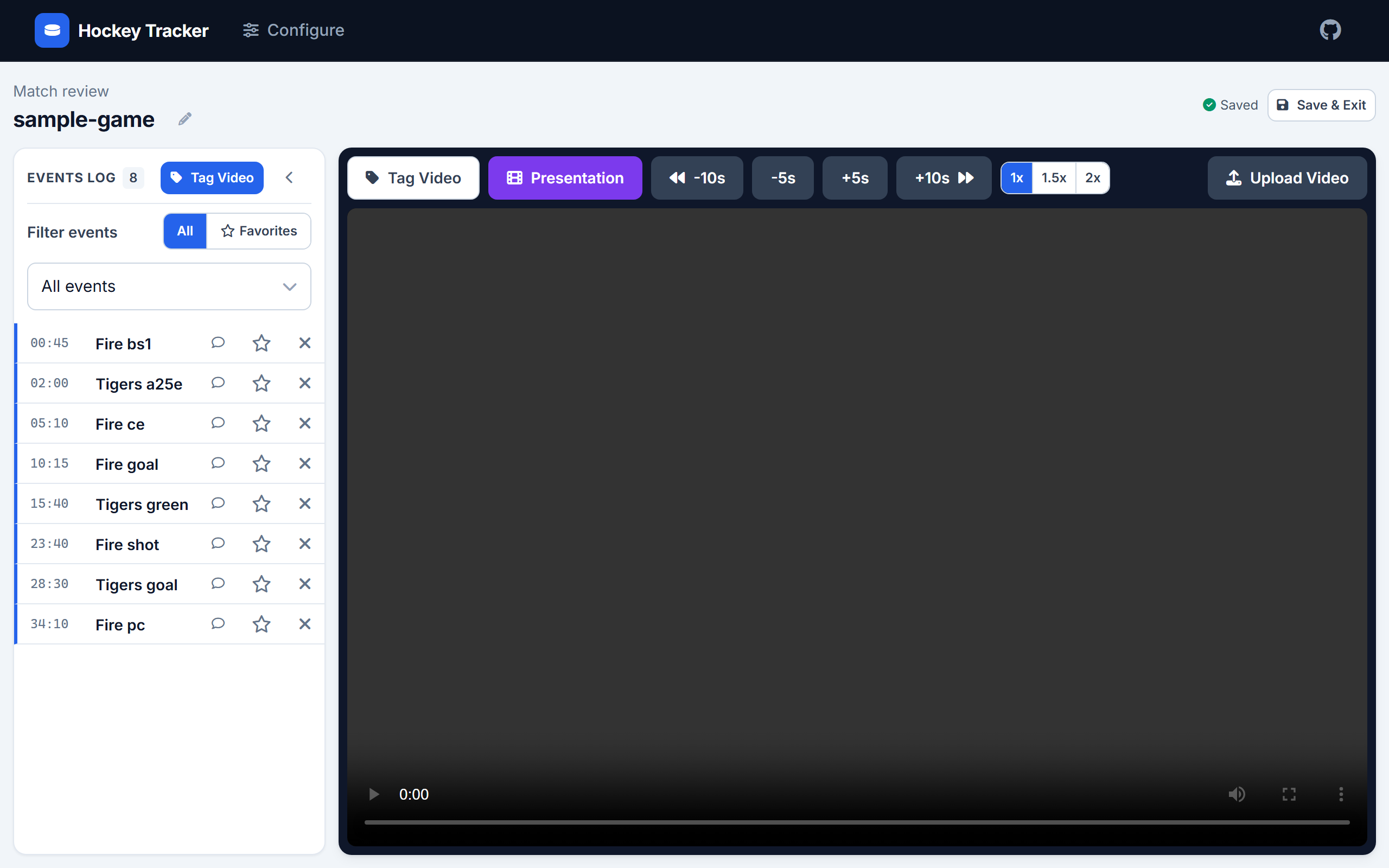Delete the Fire goal event
The height and width of the screenshot is (868, 1389).
click(x=305, y=463)
